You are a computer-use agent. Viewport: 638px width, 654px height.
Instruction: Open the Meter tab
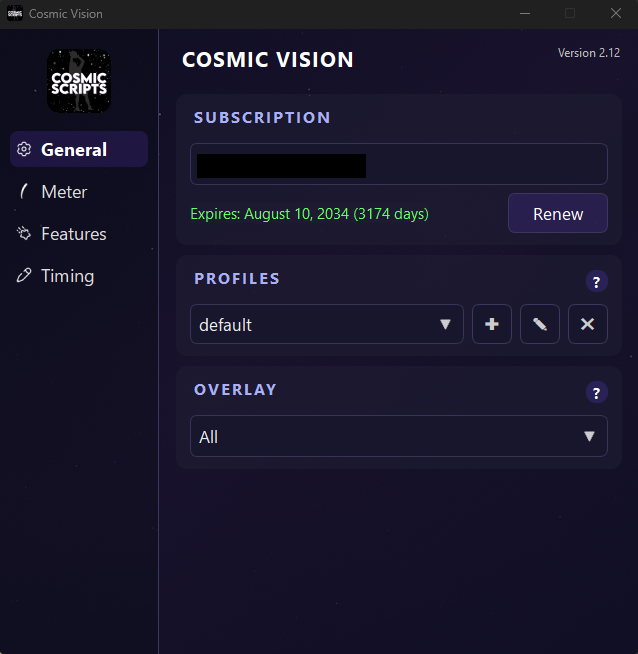[x=64, y=192]
